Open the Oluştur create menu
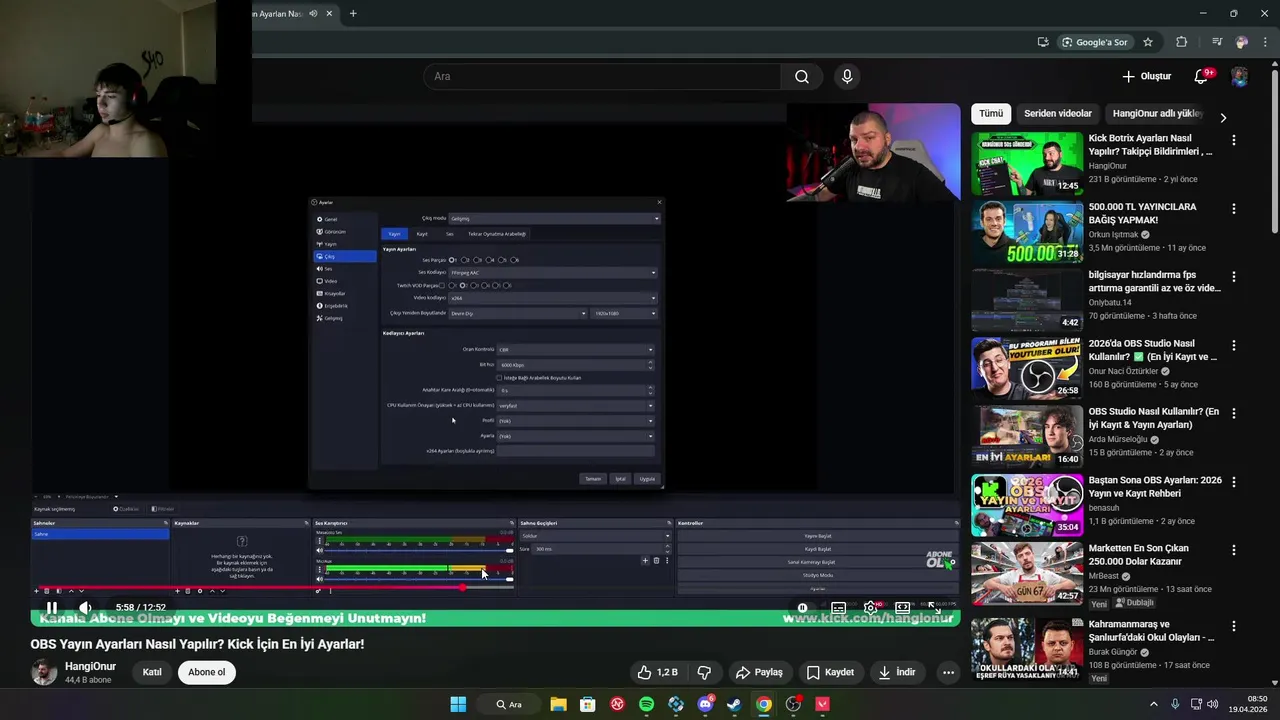Screen dimensions: 1280x720 tap(1146, 76)
